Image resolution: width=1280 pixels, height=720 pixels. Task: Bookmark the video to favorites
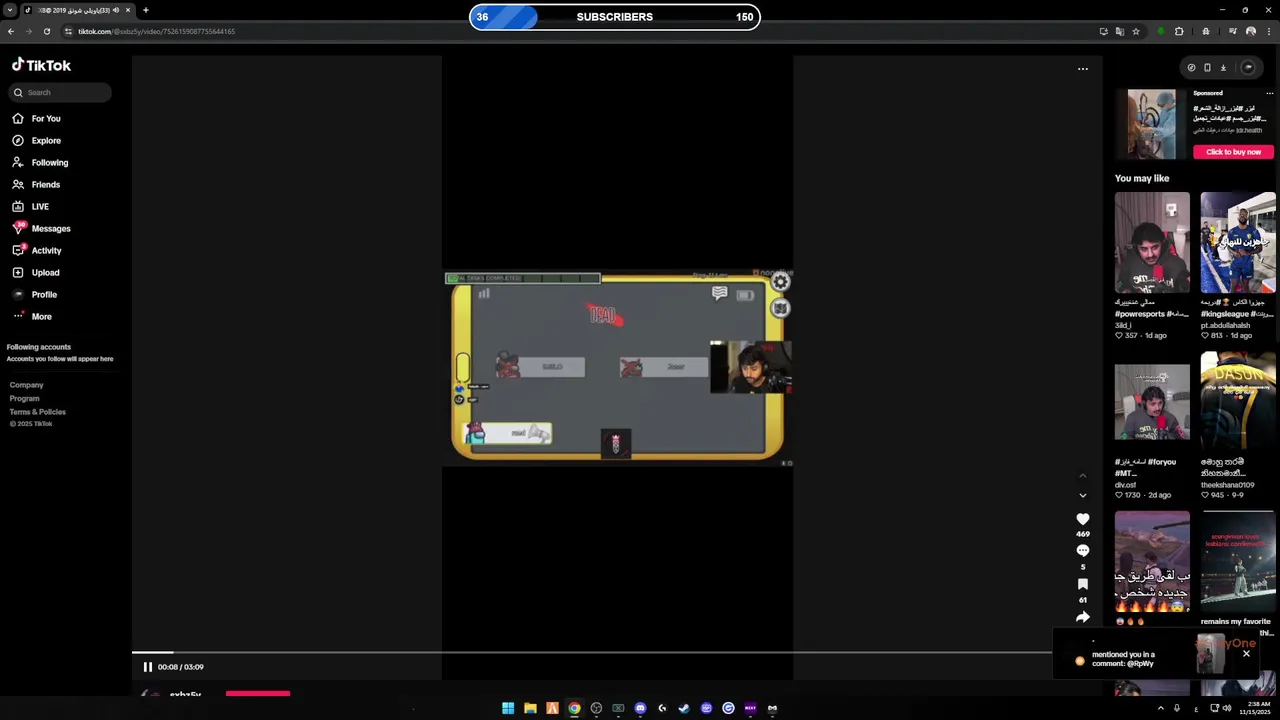point(1082,584)
